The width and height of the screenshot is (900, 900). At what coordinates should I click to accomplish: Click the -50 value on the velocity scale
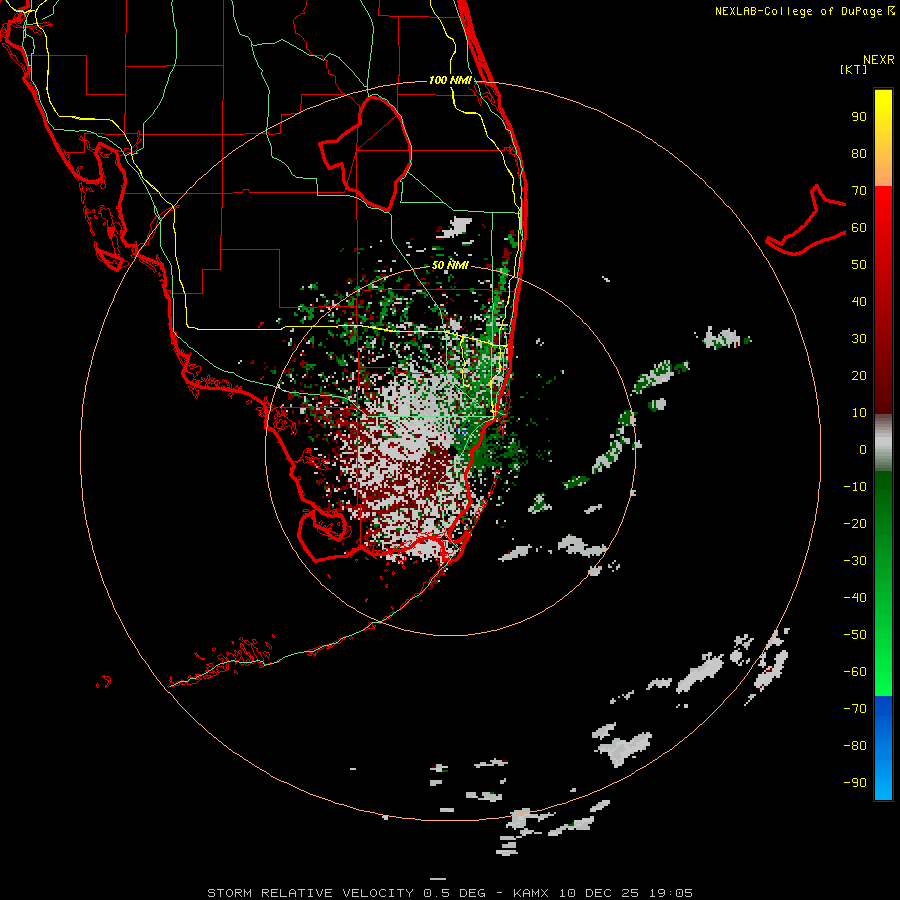click(x=855, y=635)
